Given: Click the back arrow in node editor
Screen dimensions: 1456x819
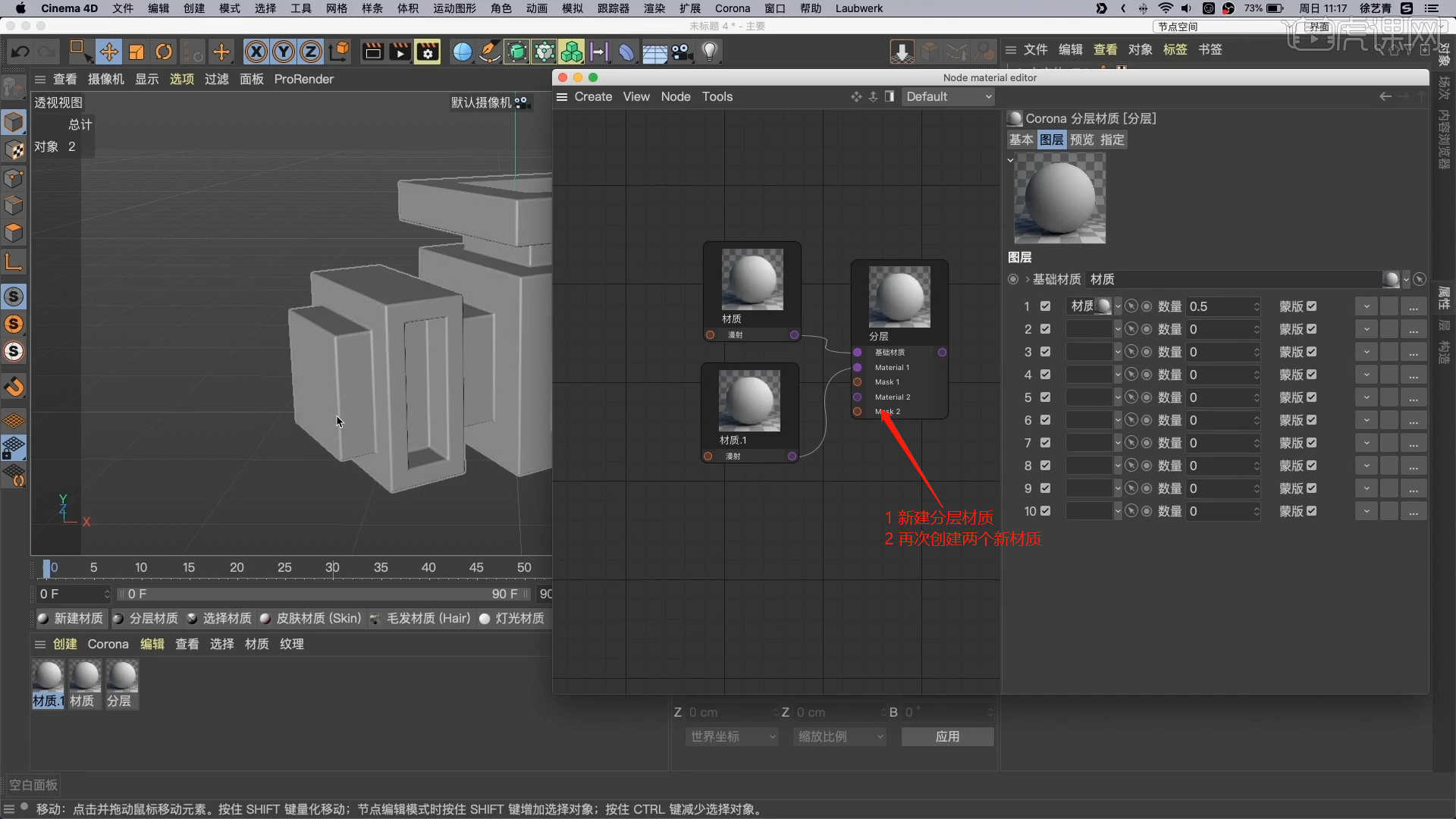Looking at the screenshot, I should (x=1385, y=96).
